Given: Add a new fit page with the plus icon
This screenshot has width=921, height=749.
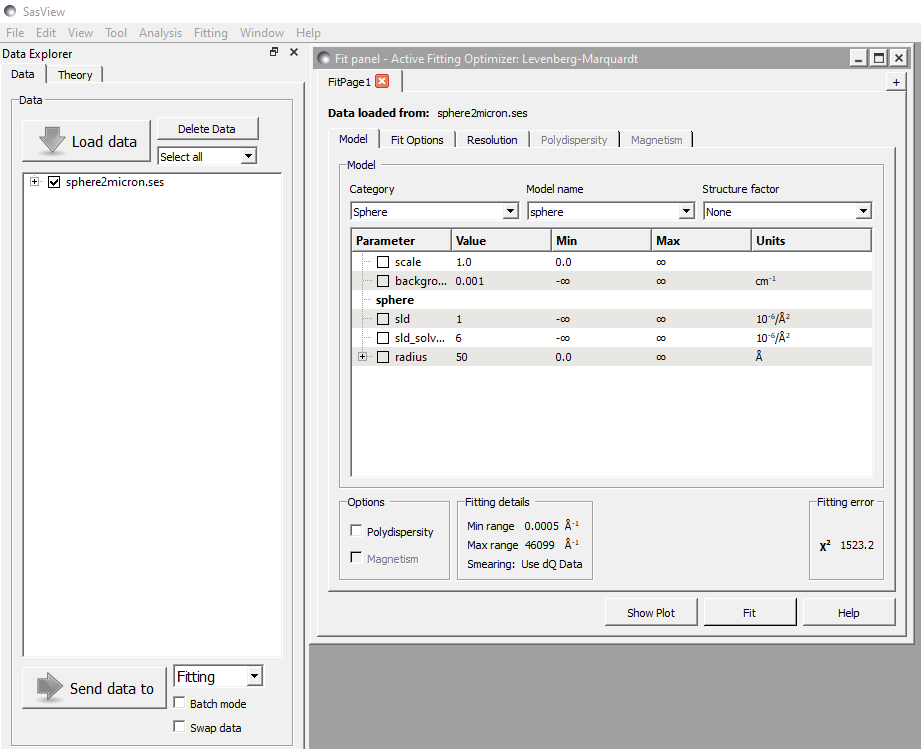Looking at the screenshot, I should point(896,82).
